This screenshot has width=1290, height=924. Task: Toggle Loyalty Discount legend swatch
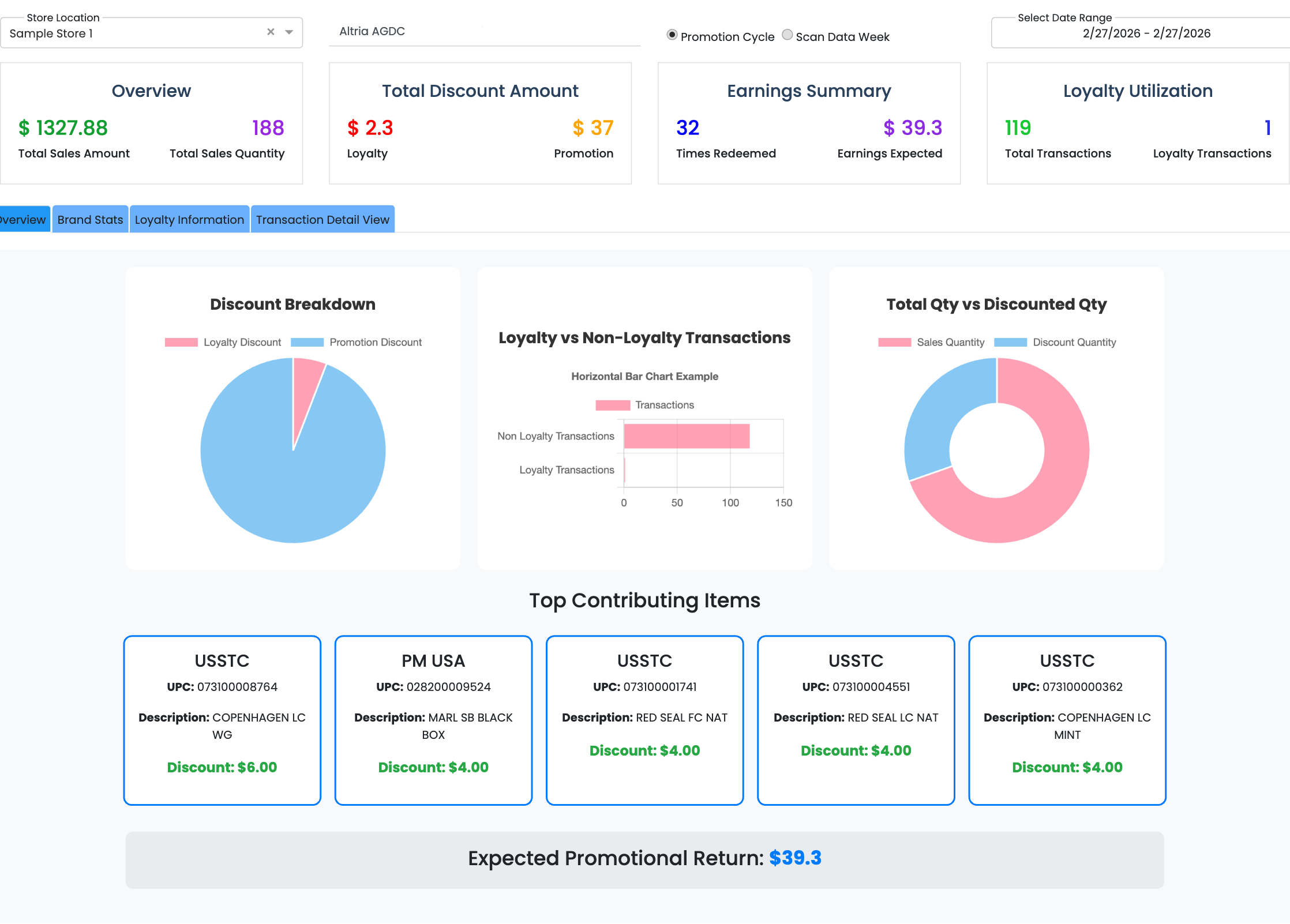(181, 343)
